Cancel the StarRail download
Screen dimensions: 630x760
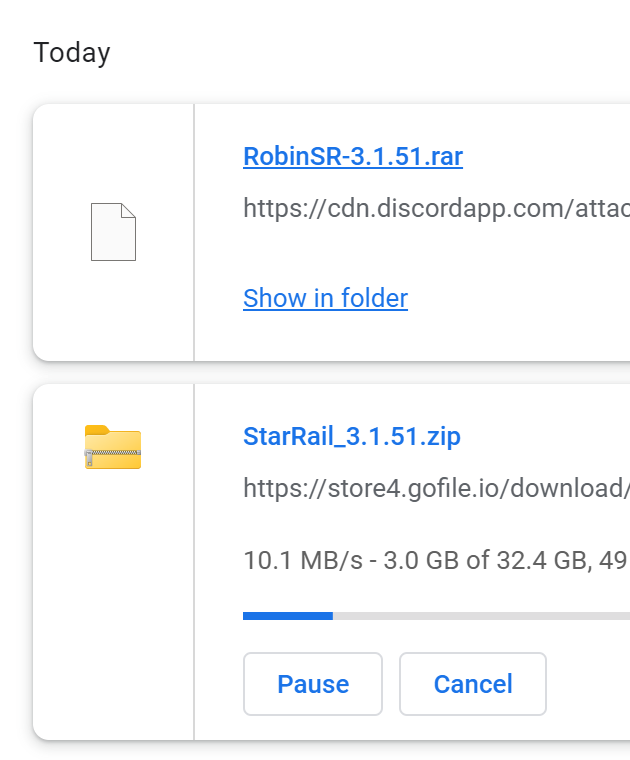point(473,684)
